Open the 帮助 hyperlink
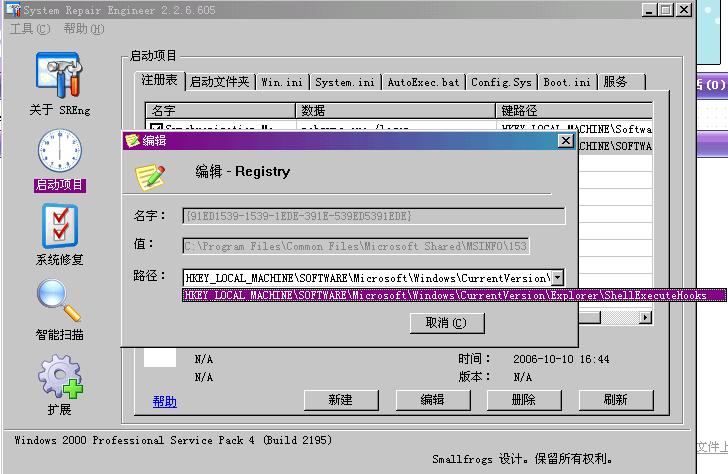The image size is (728, 474). [164, 401]
